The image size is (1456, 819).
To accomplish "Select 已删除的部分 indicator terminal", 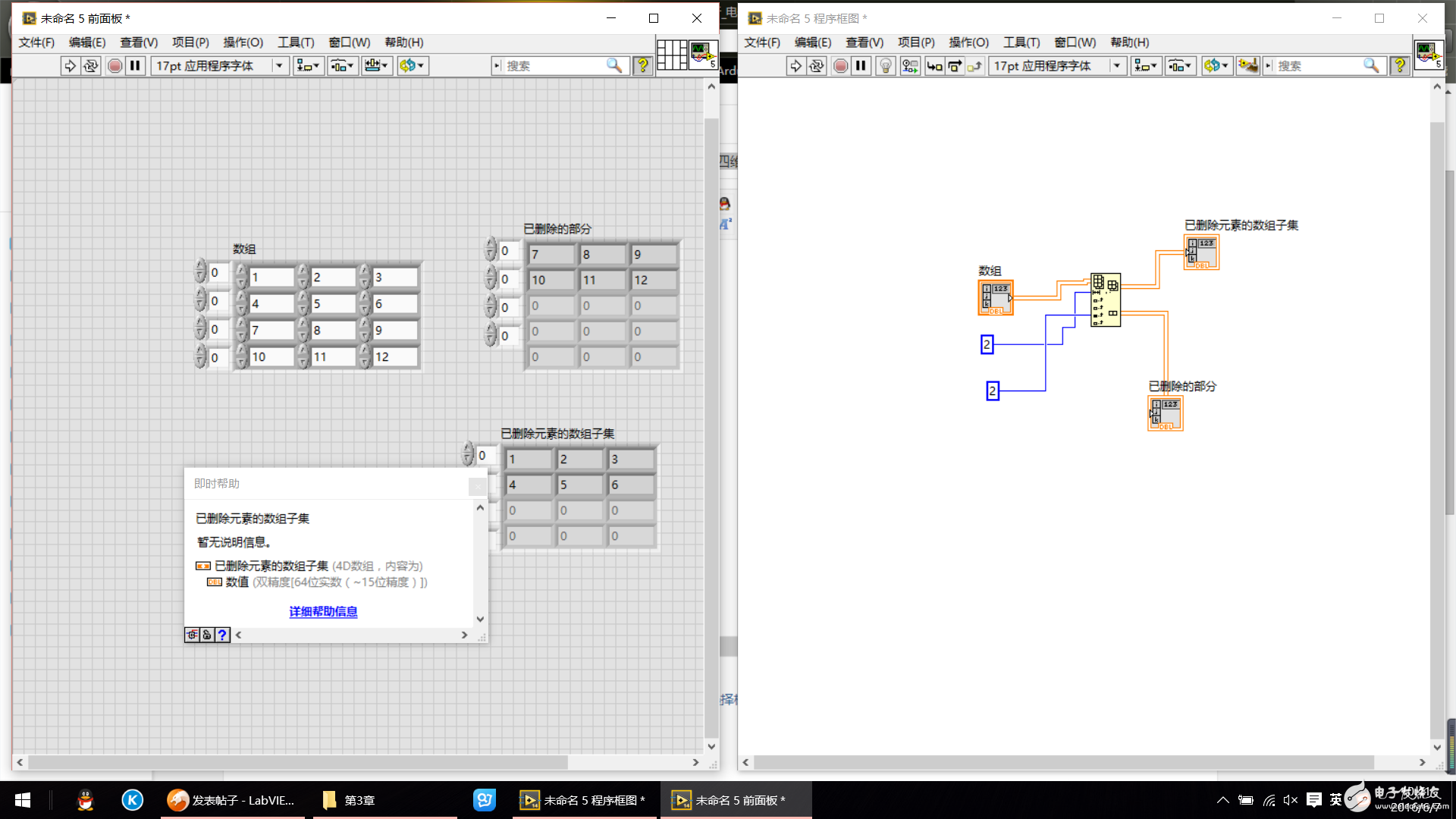I will pos(1166,413).
